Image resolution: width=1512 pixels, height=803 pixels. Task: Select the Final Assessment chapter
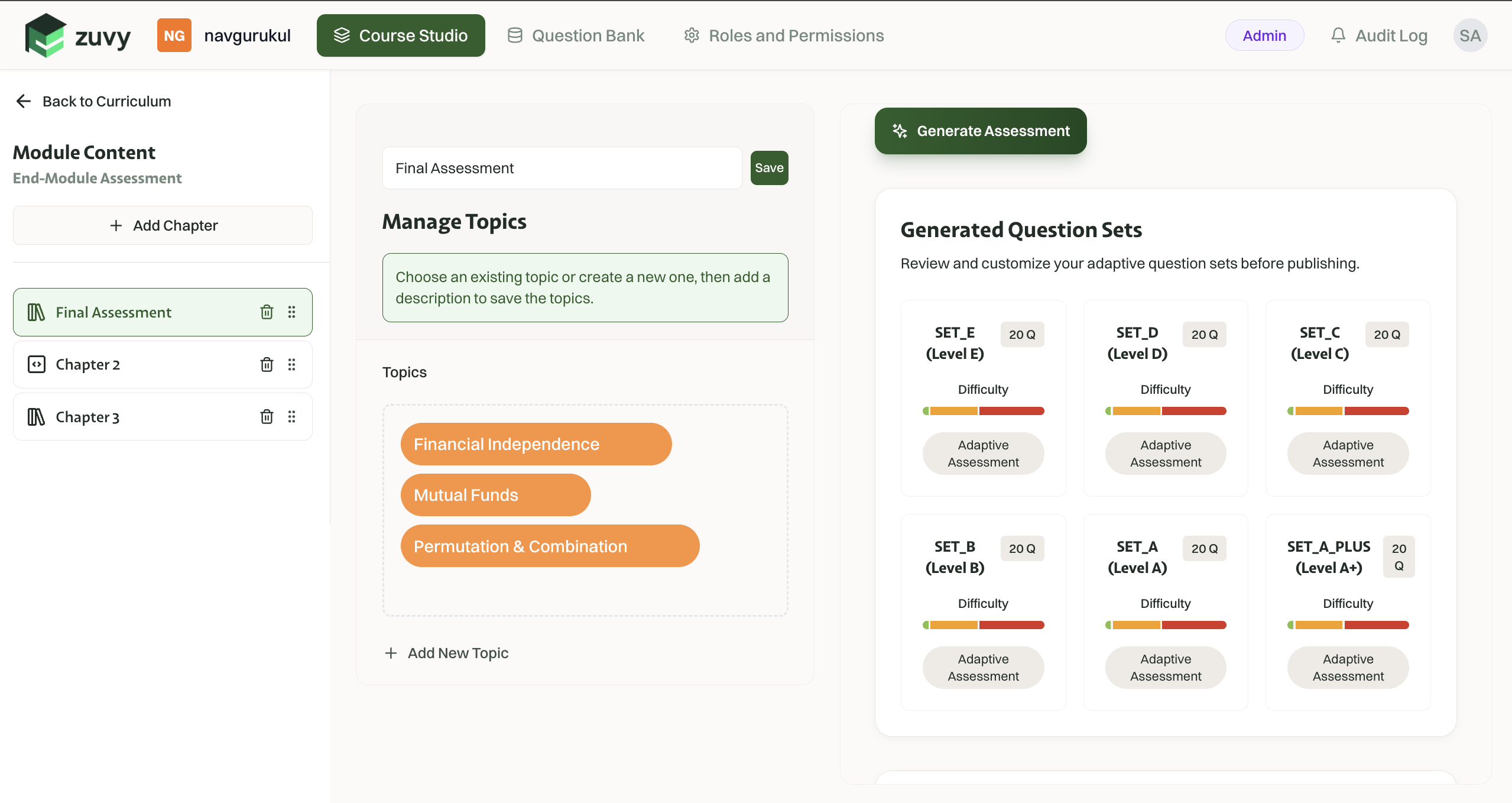point(163,312)
